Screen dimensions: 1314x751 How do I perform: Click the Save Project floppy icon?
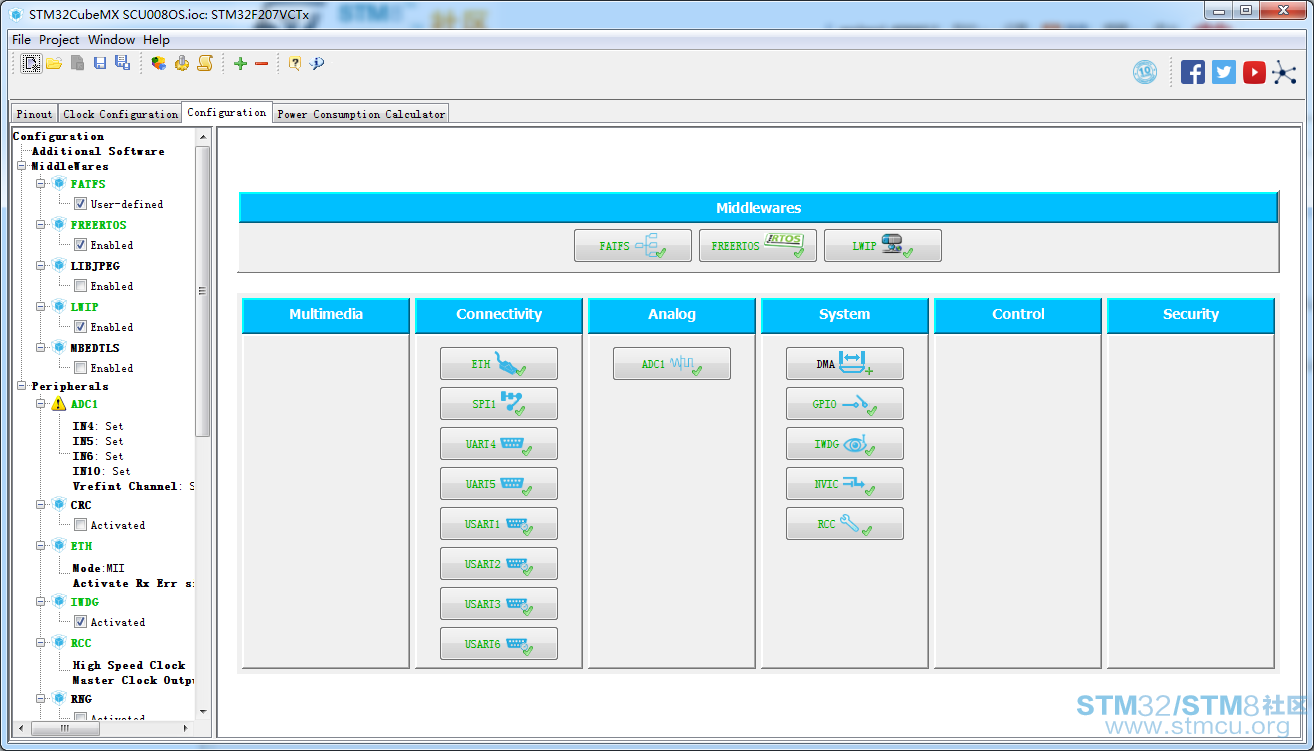click(x=100, y=63)
